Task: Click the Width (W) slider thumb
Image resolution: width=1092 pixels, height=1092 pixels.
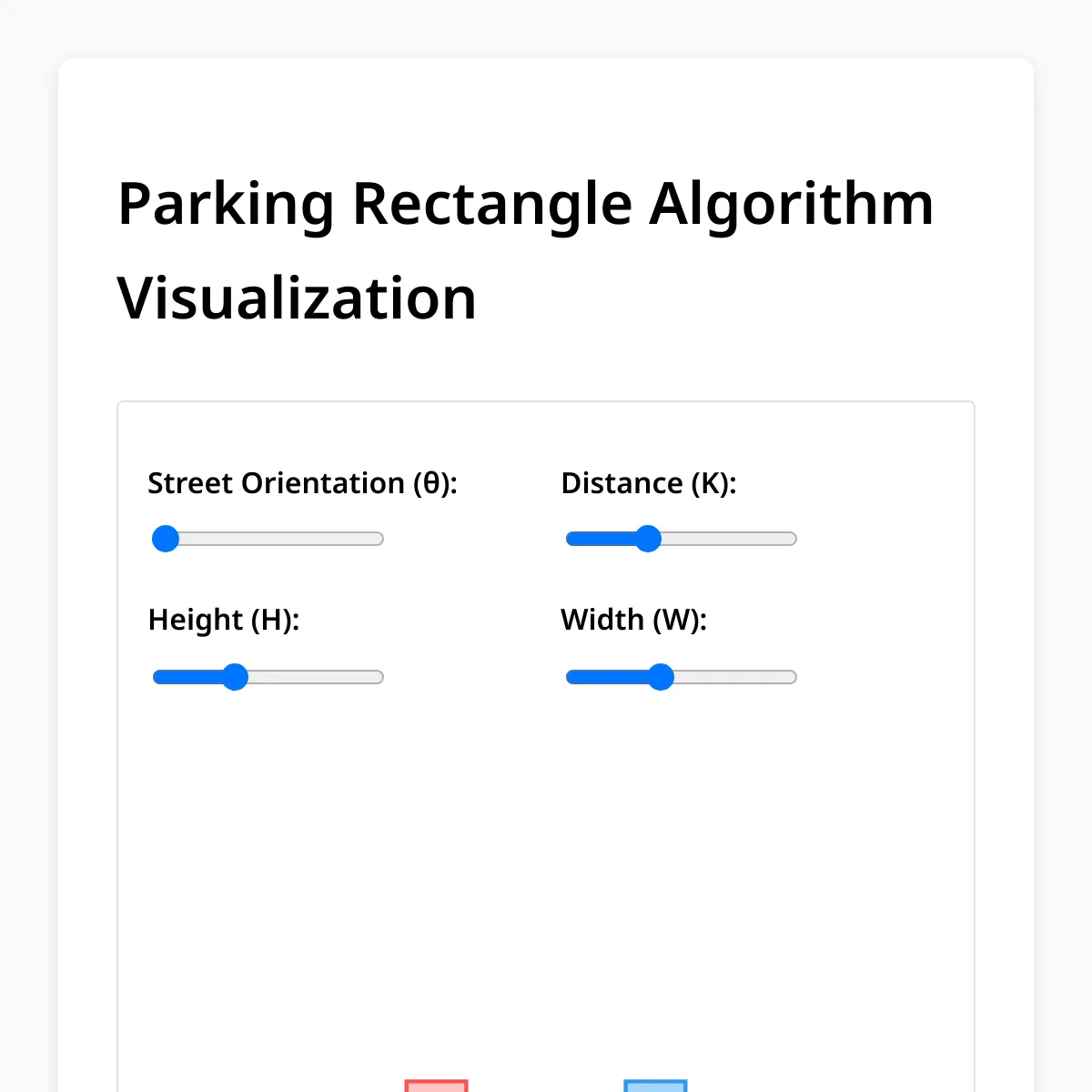Action: [x=661, y=677]
